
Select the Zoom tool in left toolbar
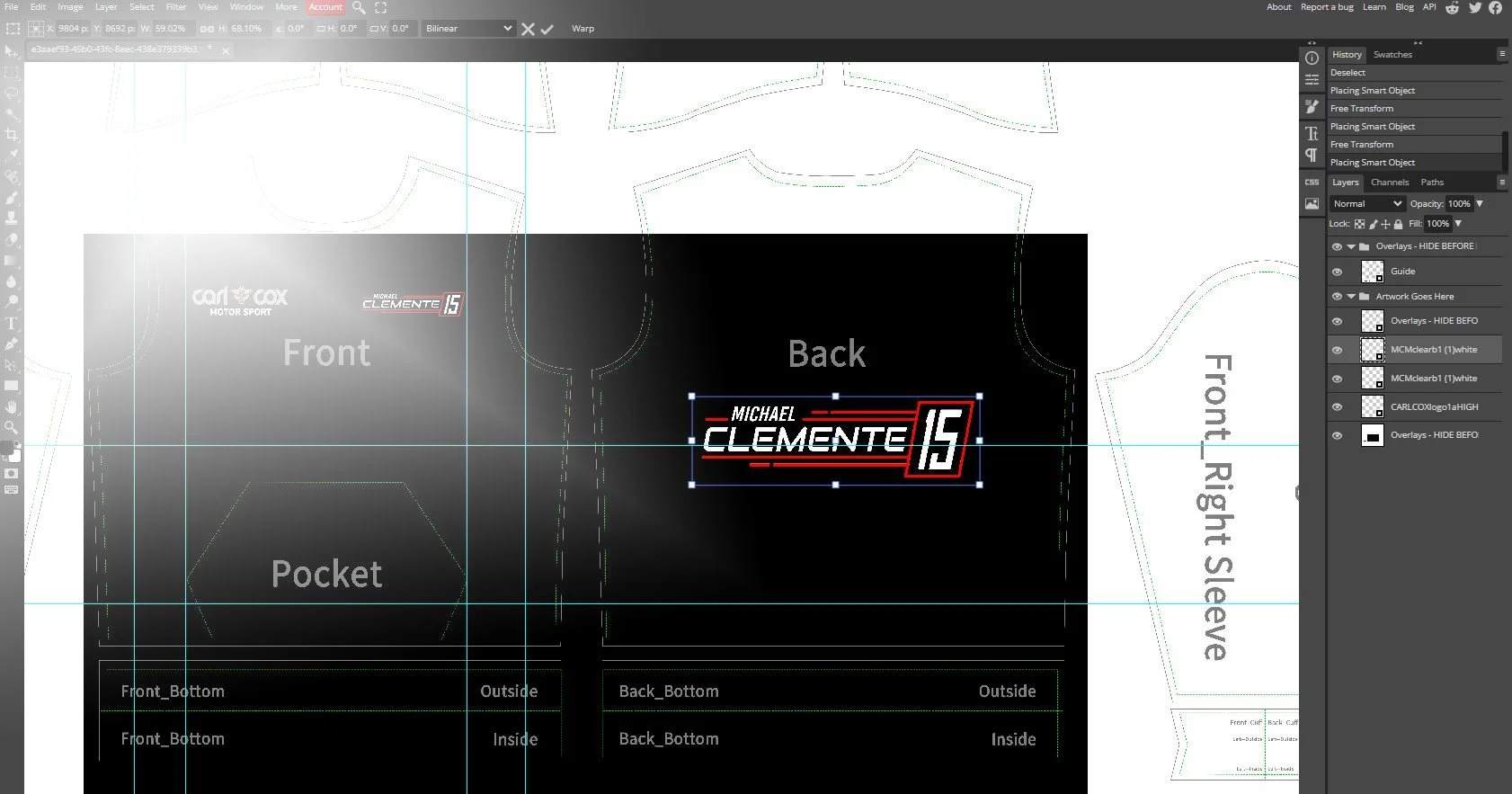(x=12, y=427)
